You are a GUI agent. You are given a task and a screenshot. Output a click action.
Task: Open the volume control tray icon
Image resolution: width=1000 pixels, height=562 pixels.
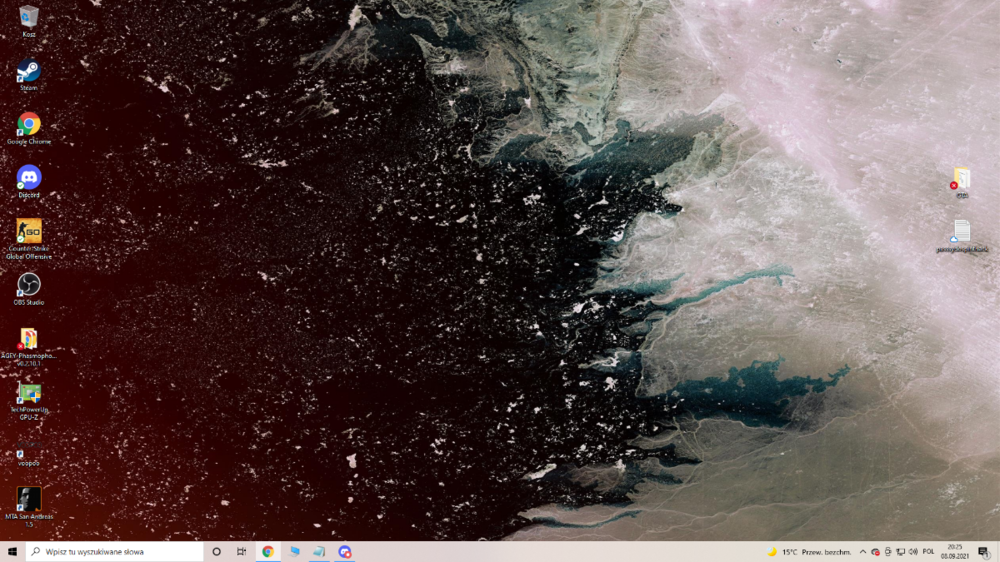(913, 552)
